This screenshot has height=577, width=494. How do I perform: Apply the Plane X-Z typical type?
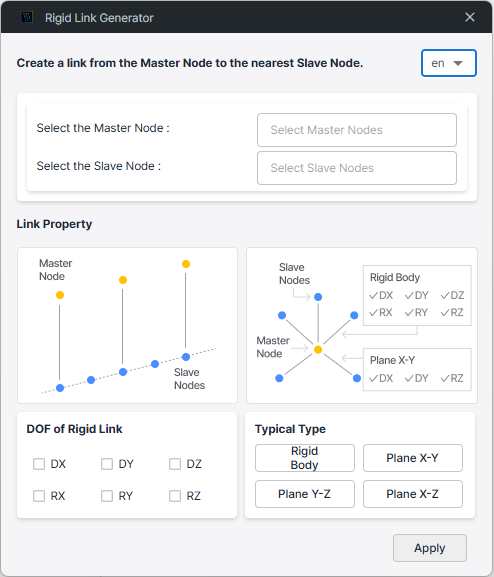coord(413,494)
